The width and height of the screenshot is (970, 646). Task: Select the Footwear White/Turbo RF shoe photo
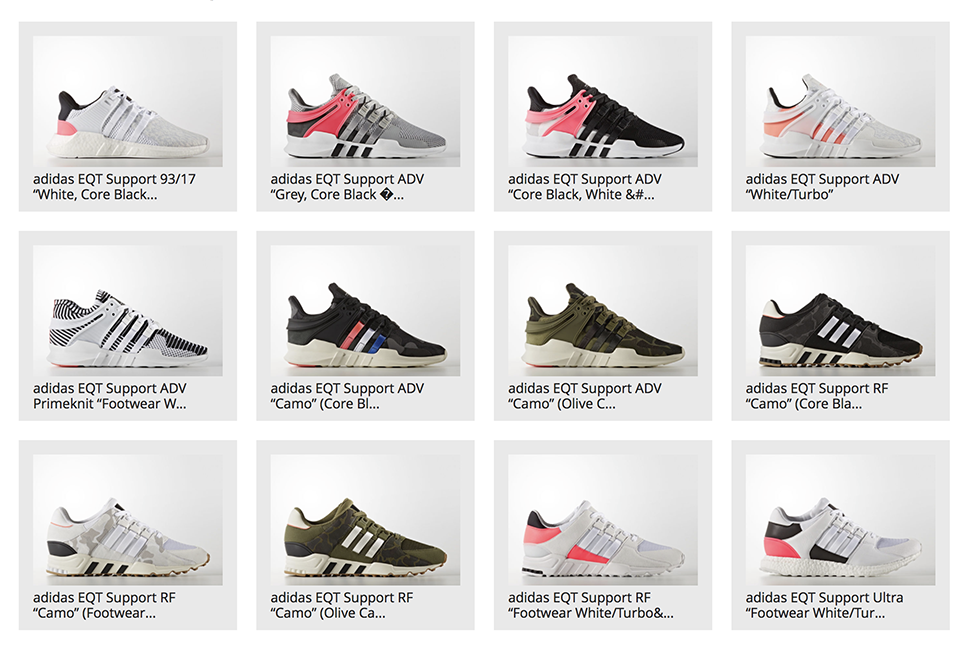coord(603,520)
